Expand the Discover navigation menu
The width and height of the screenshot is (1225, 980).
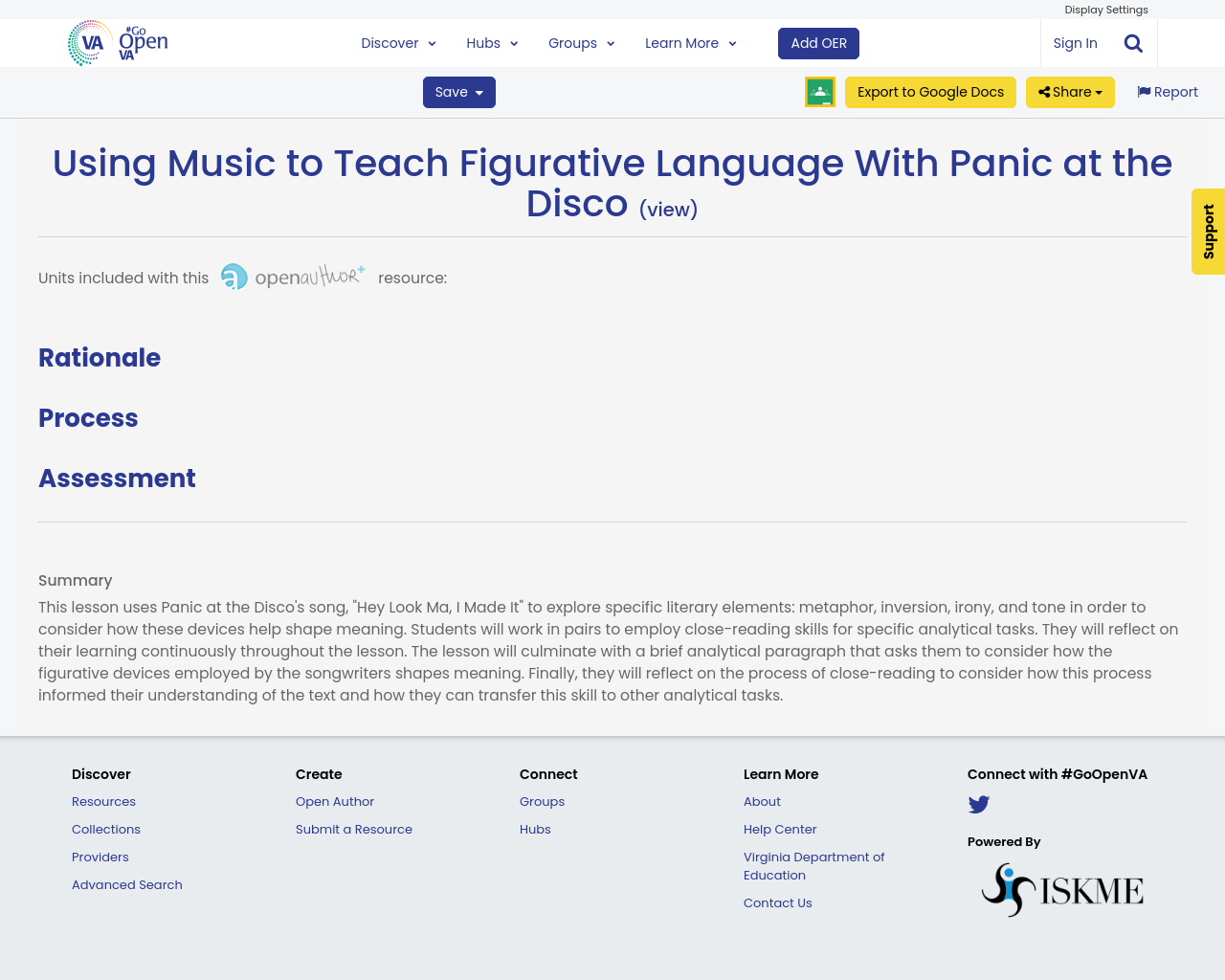point(397,42)
